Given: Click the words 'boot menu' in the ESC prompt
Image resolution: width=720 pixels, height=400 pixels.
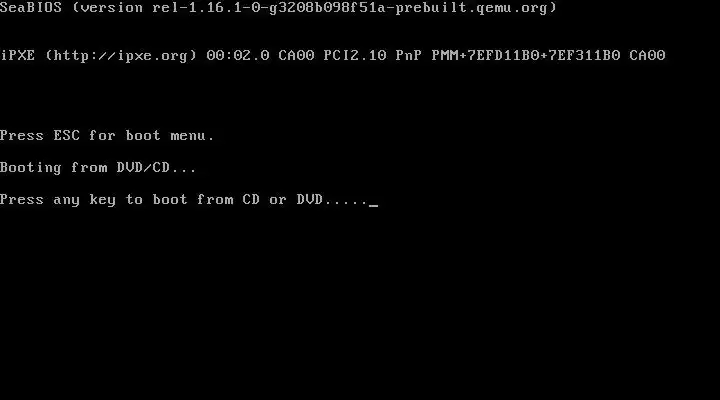Looking at the screenshot, I should point(166,135).
